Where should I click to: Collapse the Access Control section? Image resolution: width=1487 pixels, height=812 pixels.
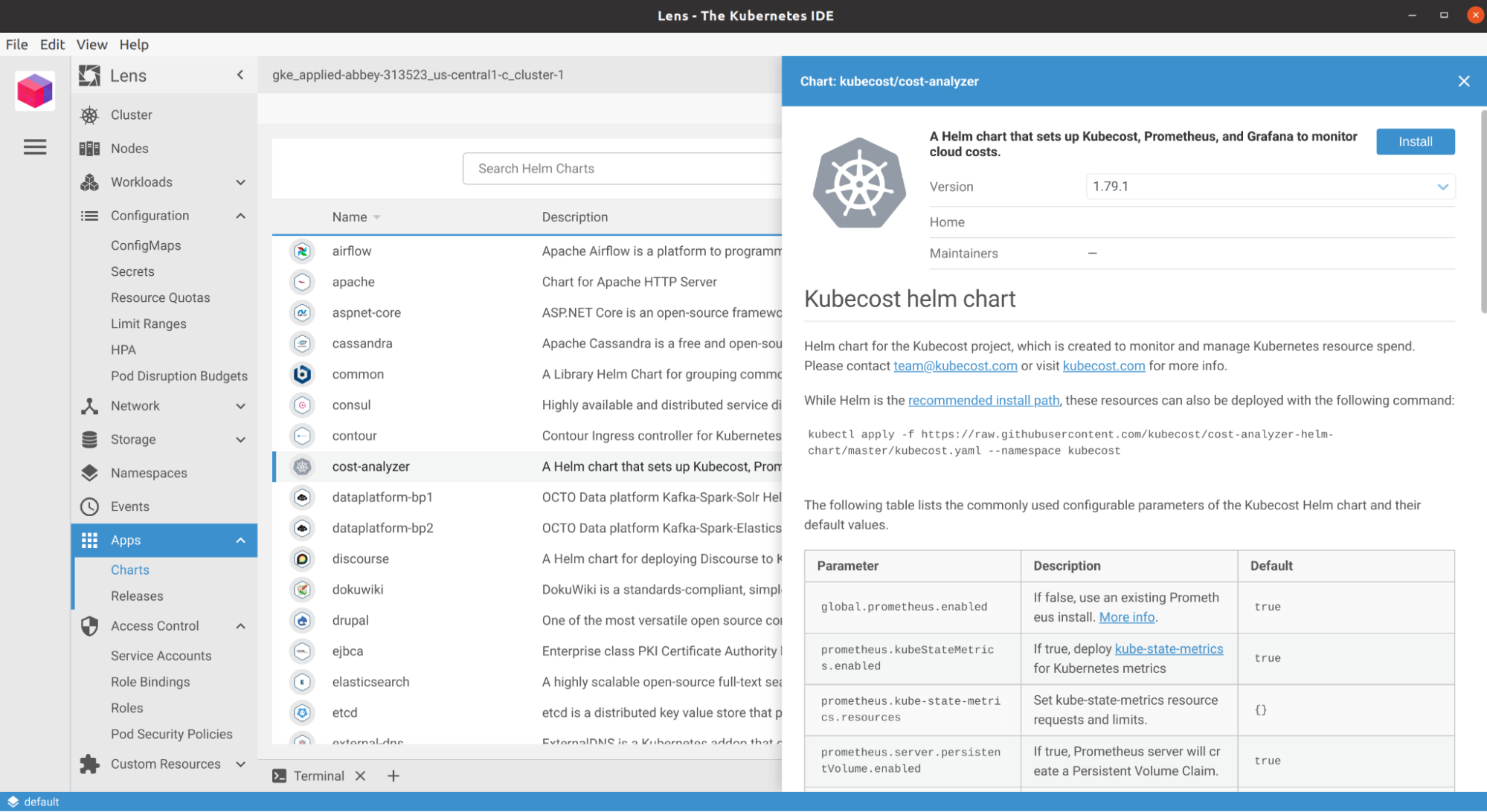(240, 626)
